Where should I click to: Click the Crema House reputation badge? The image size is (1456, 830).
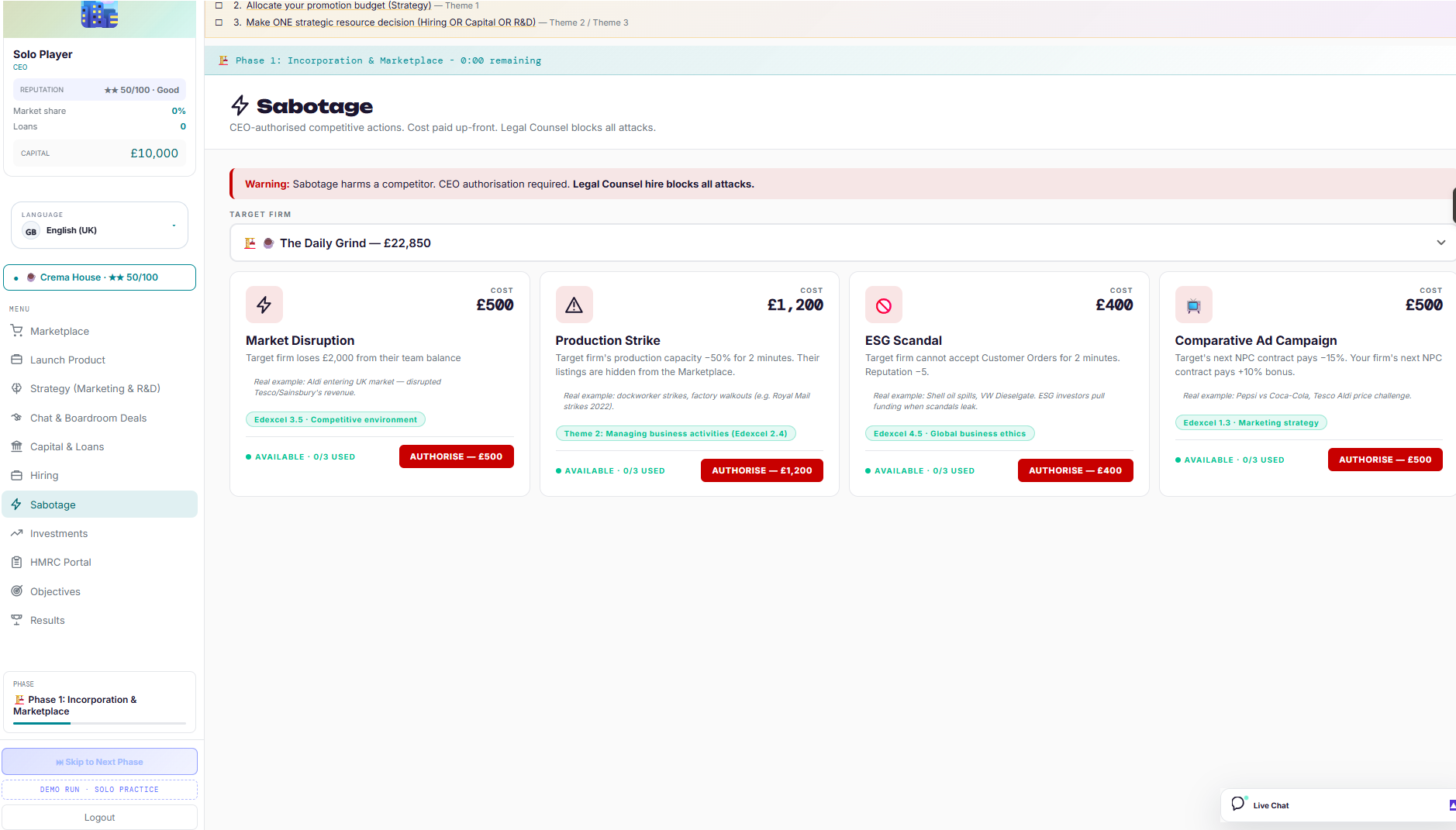tap(99, 277)
